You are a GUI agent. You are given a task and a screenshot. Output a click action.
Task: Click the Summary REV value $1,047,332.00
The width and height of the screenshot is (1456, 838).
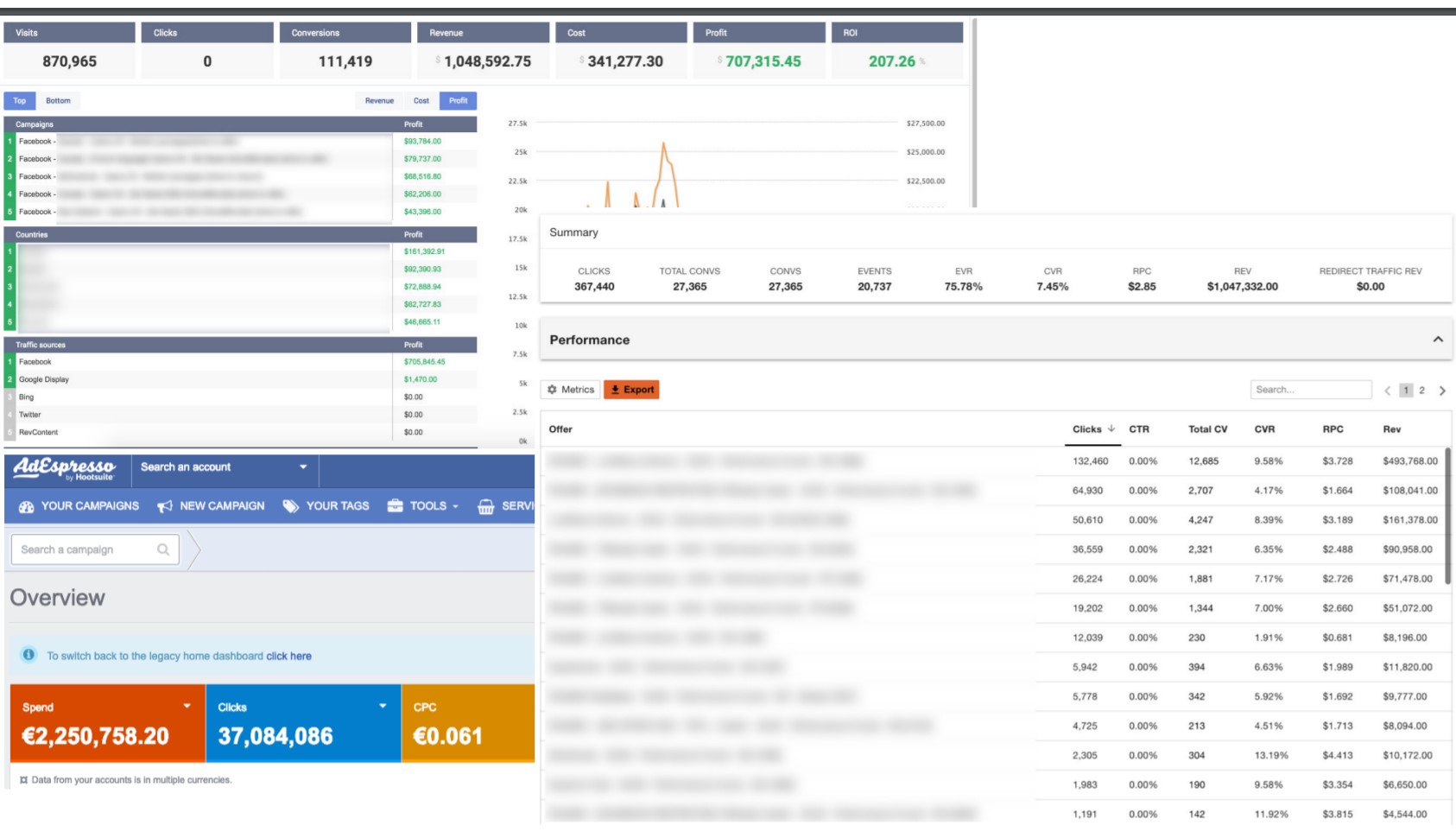point(1243,287)
